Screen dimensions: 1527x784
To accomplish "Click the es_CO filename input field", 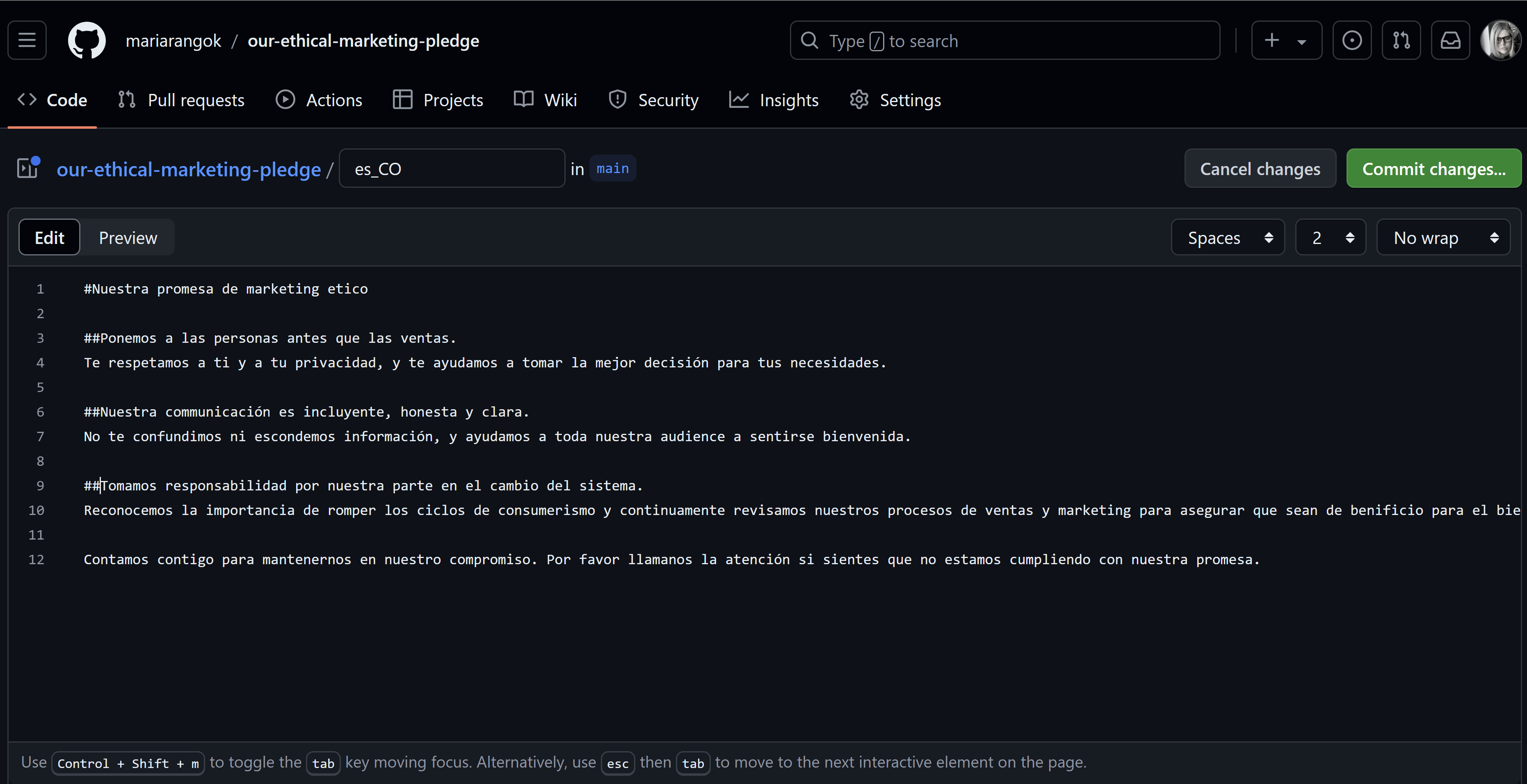I will pyautogui.click(x=452, y=168).
